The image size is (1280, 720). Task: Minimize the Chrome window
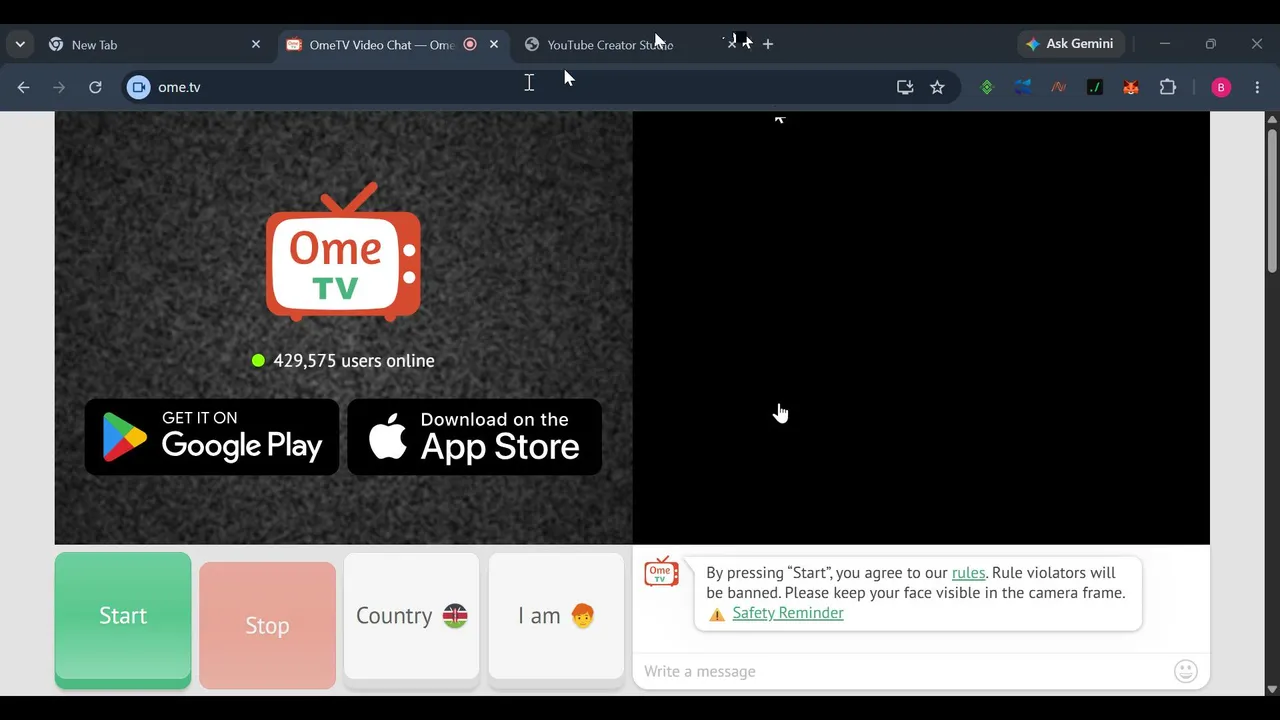point(1164,44)
